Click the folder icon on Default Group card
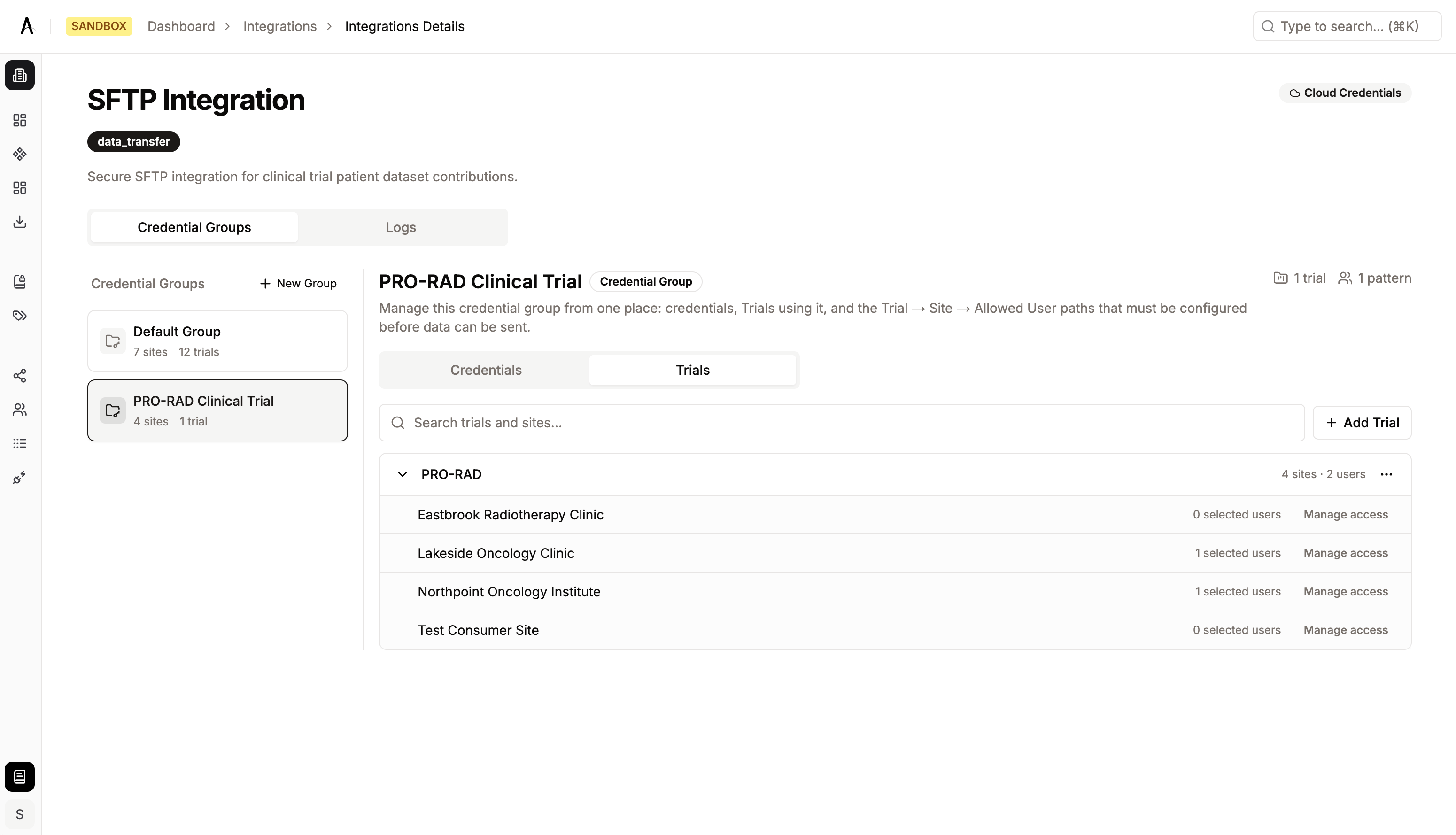The image size is (1456, 835). click(x=112, y=341)
